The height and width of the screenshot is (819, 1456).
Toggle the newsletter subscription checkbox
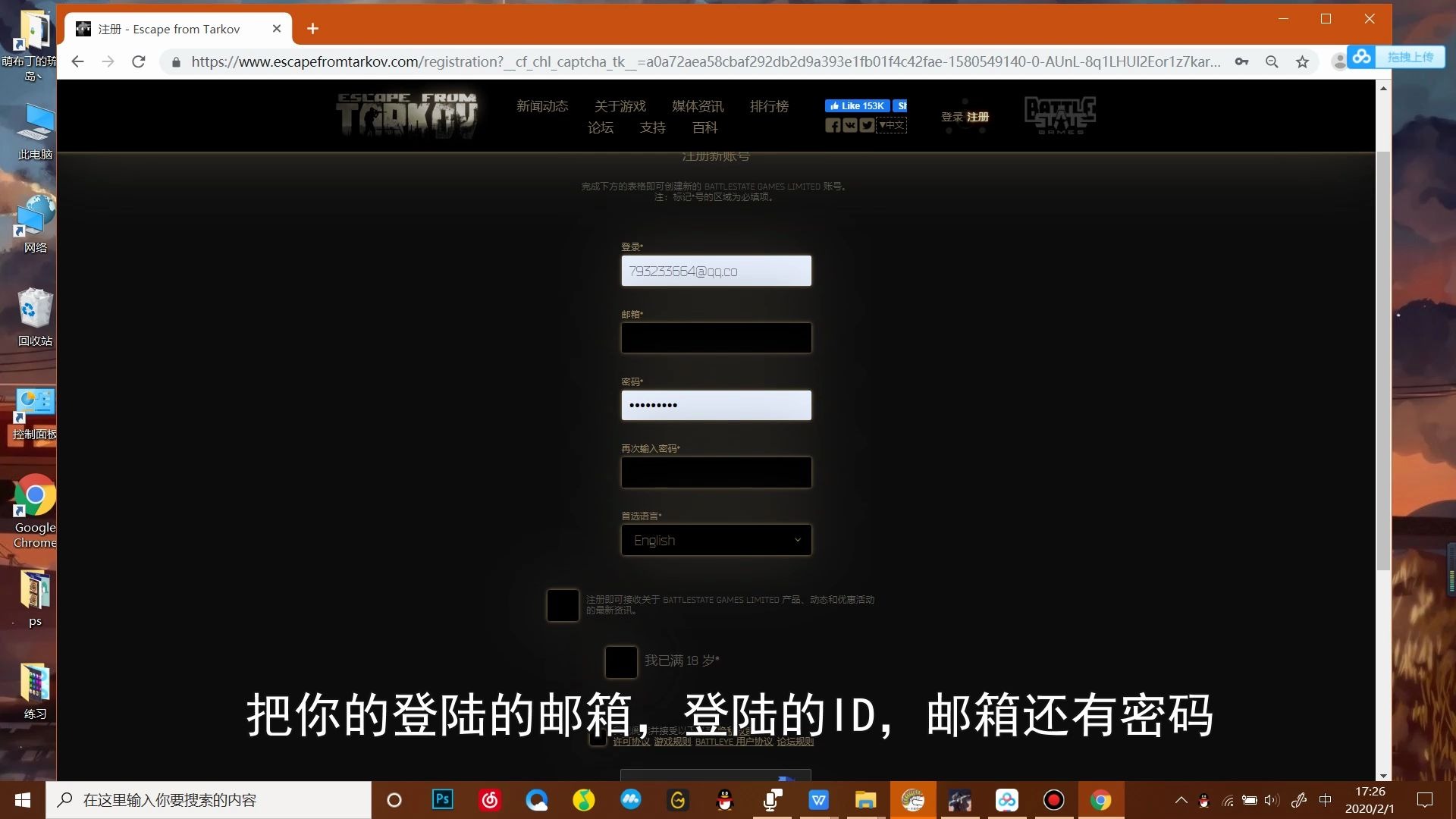point(561,604)
